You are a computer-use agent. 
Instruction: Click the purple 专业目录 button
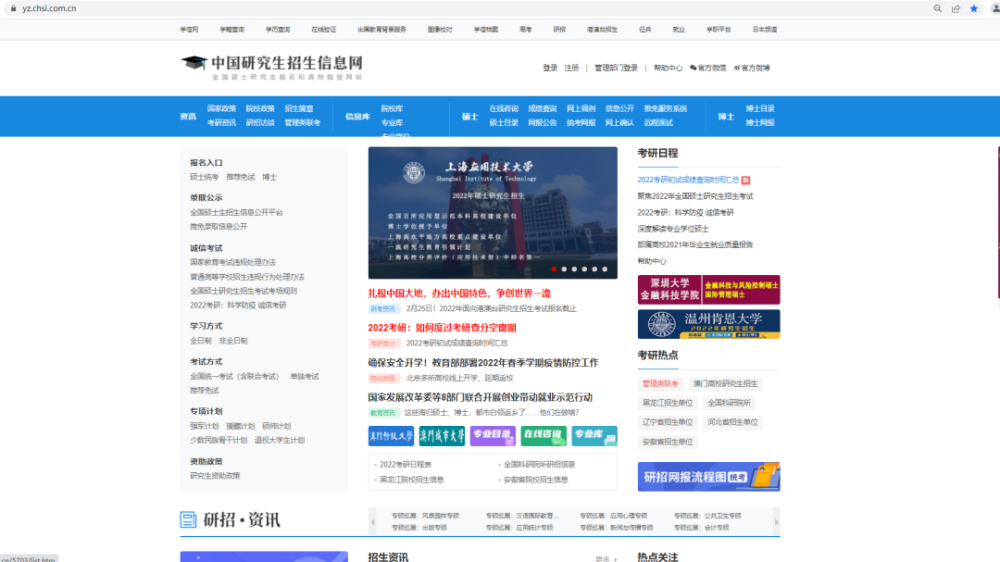[492, 436]
